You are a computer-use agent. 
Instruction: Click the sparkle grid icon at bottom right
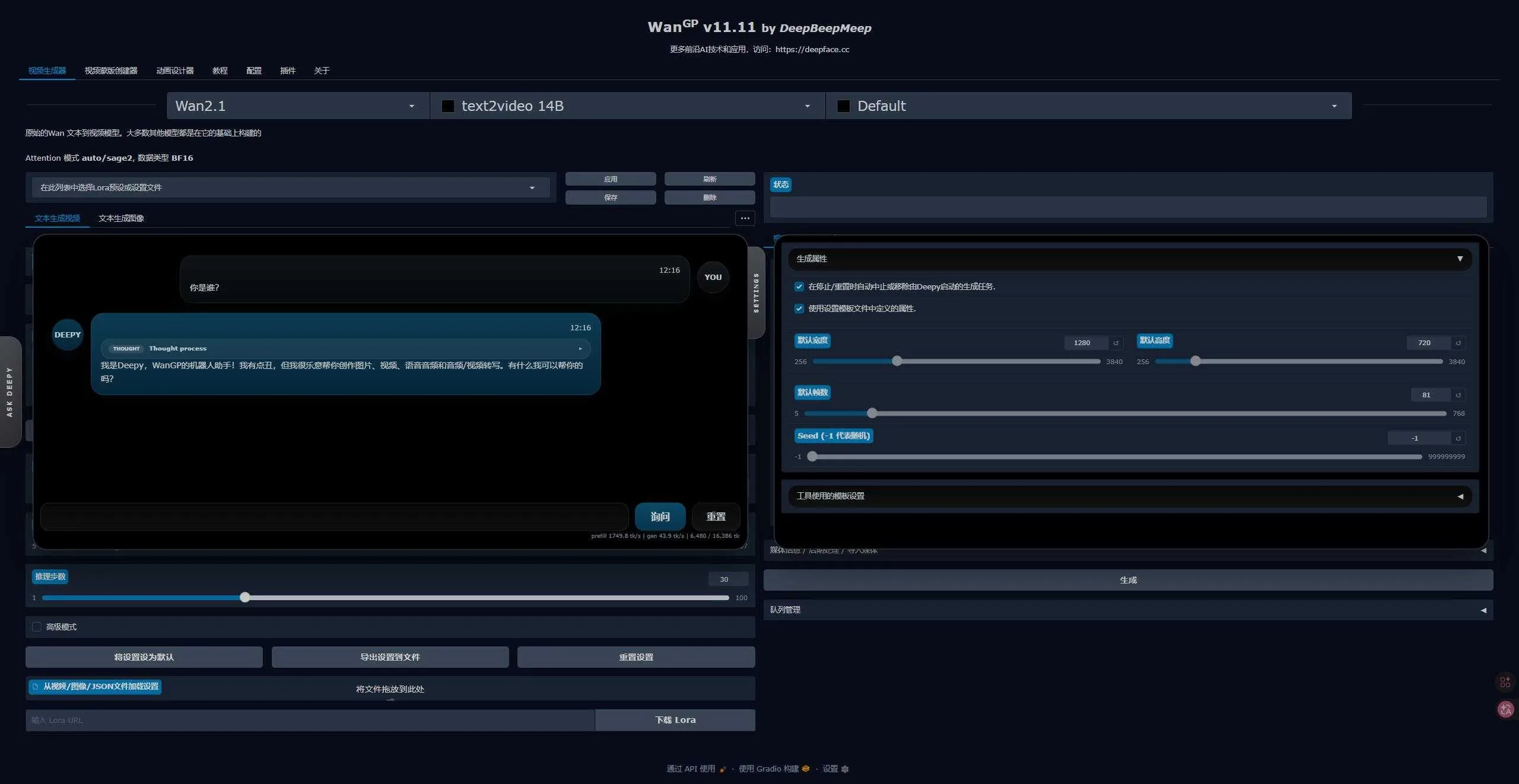(x=1505, y=682)
